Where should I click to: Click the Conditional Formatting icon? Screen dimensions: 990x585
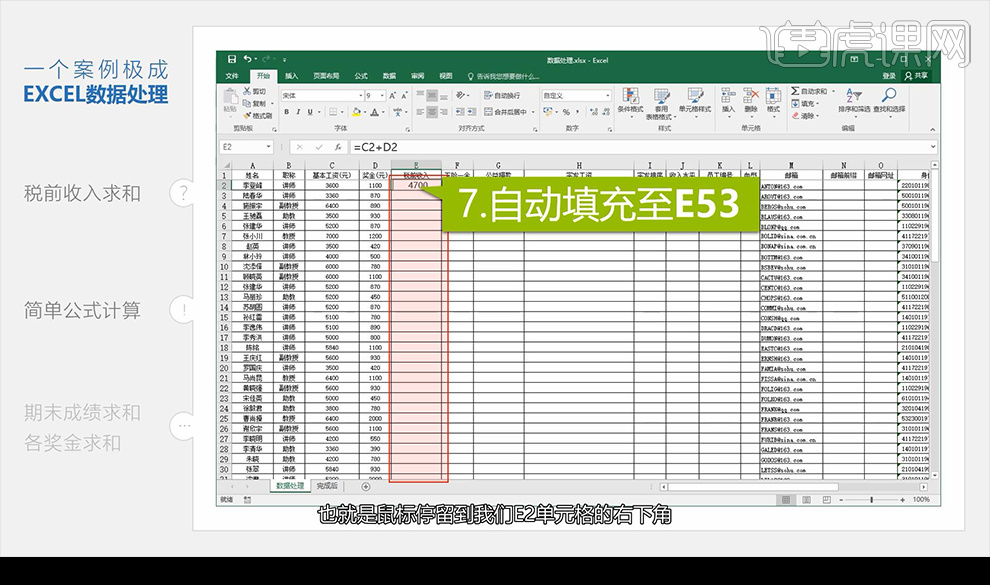[630, 95]
